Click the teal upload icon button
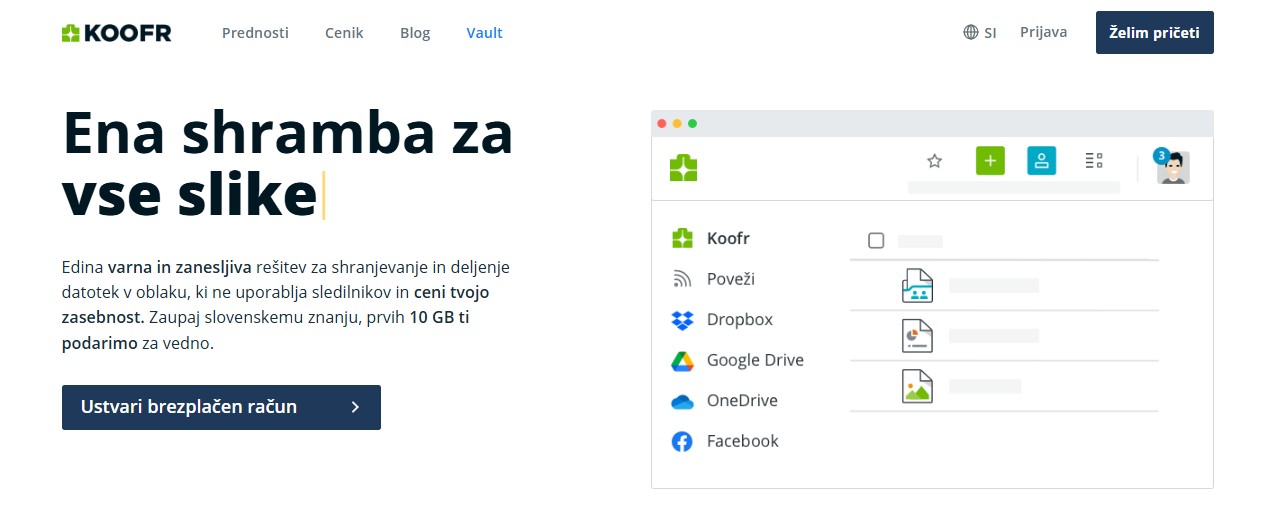1284x516 pixels. 1042,160
